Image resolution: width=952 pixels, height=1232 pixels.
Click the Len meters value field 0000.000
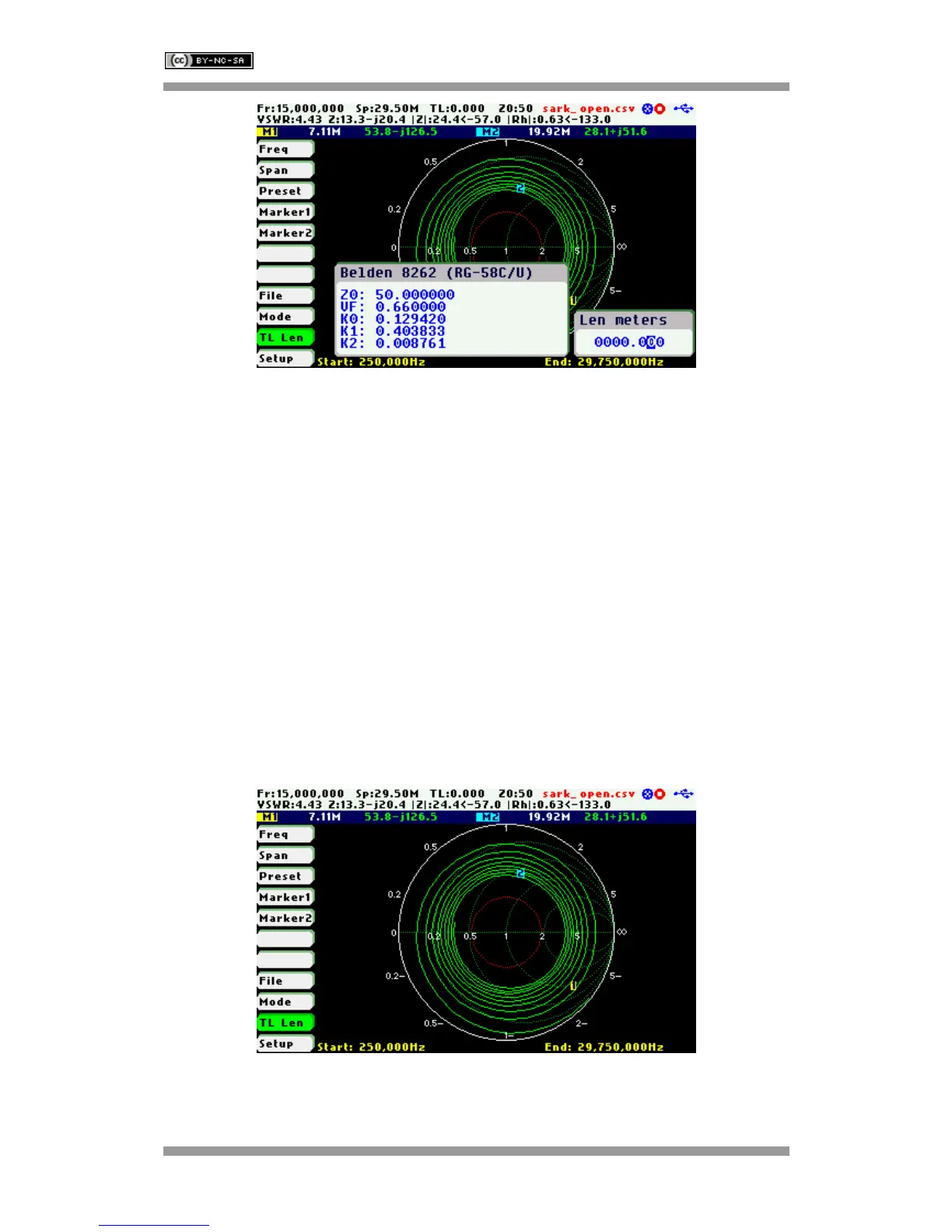coord(630,341)
